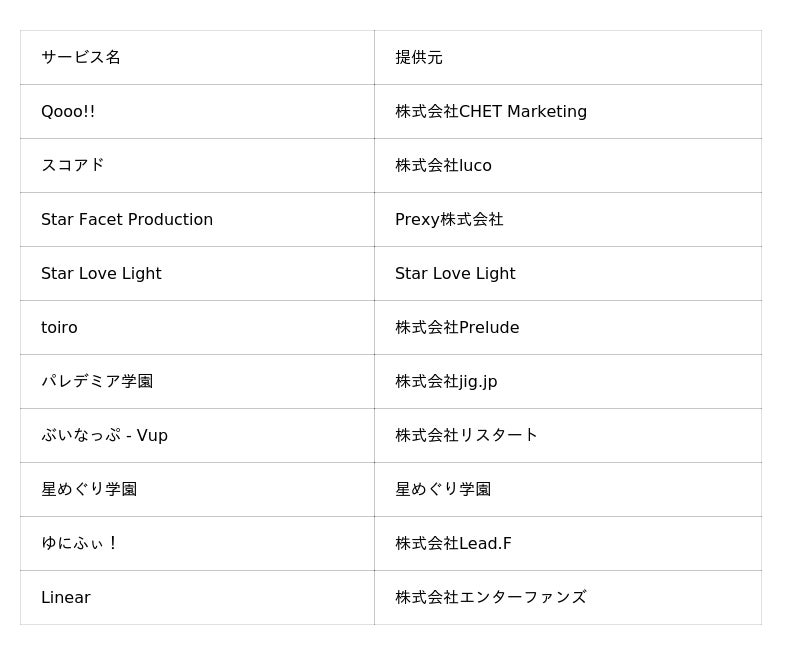Click the 株式会社jig.jp provider cell
Image resolution: width=800 pixels, height=655 pixels.
446,381
